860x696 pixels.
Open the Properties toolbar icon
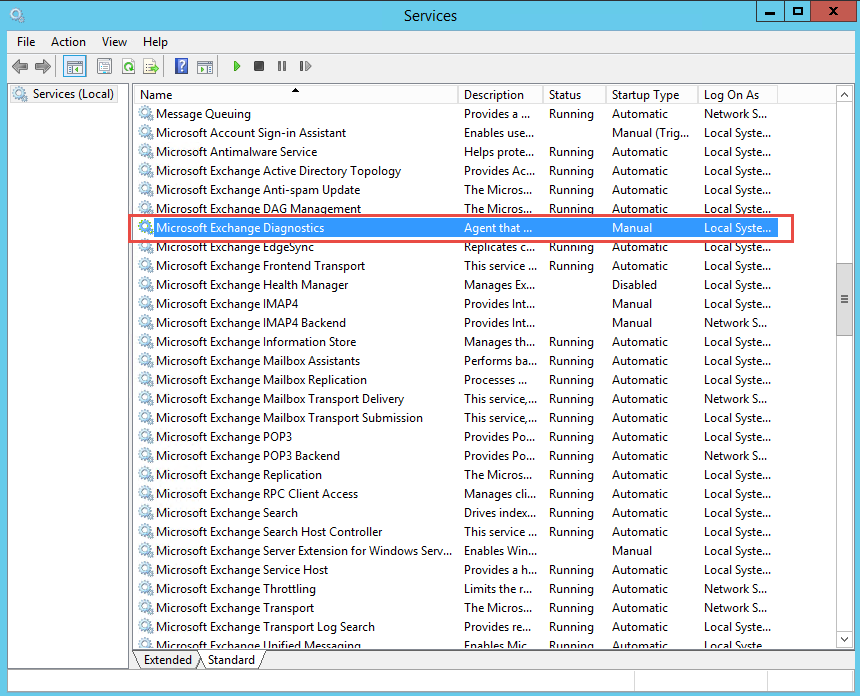[x=104, y=66]
